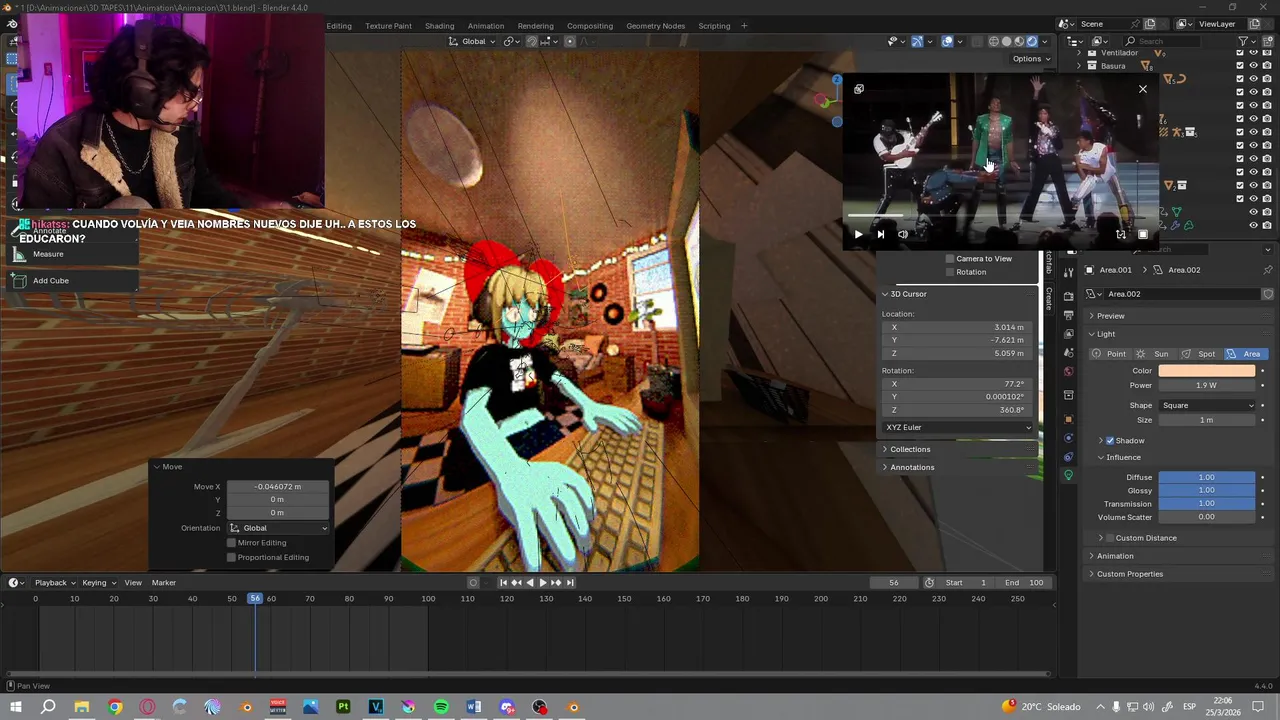
Task: Toggle auto keying record button
Action: pyautogui.click(x=473, y=583)
